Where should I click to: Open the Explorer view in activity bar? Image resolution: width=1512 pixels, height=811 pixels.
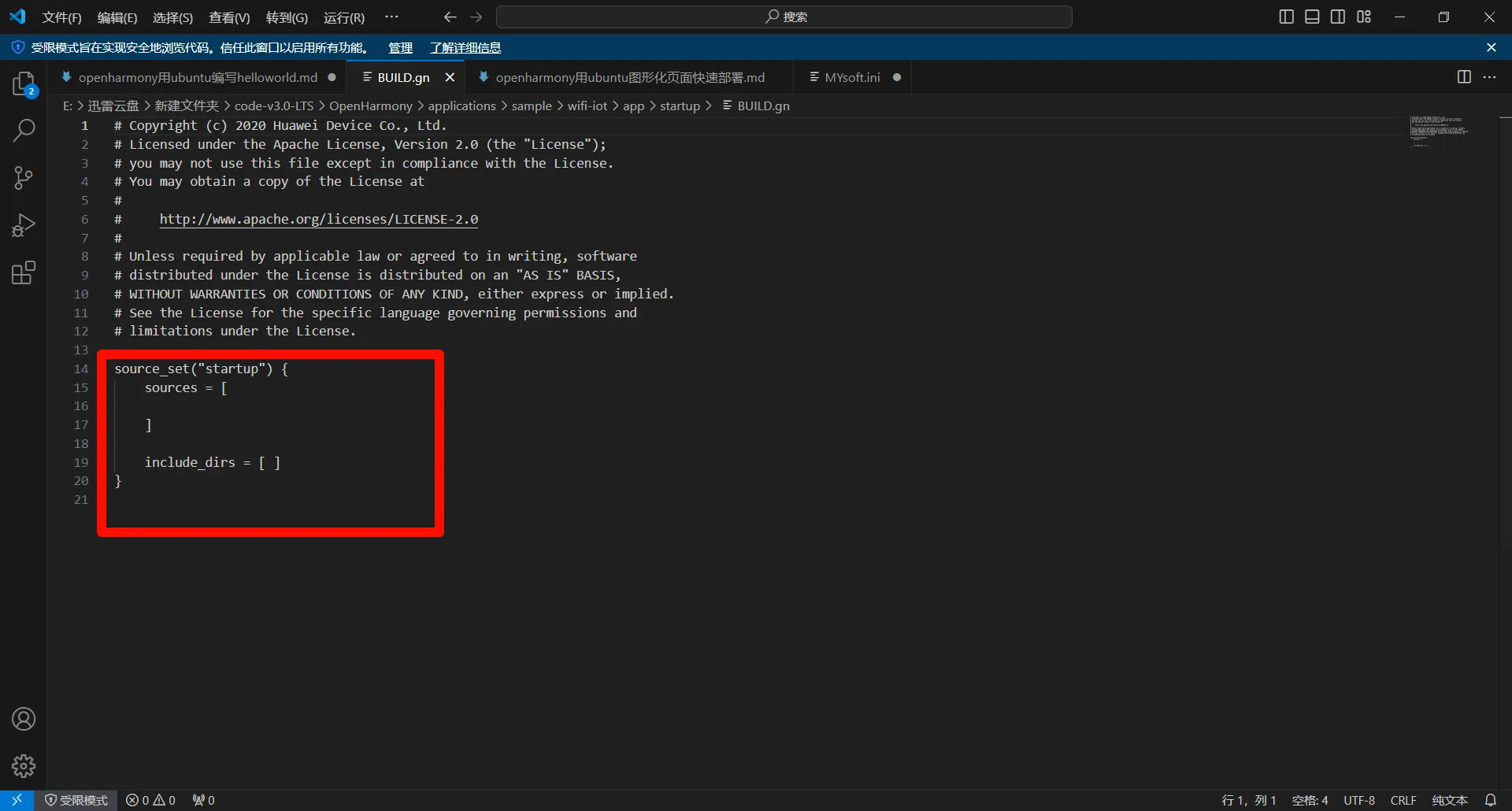click(24, 83)
